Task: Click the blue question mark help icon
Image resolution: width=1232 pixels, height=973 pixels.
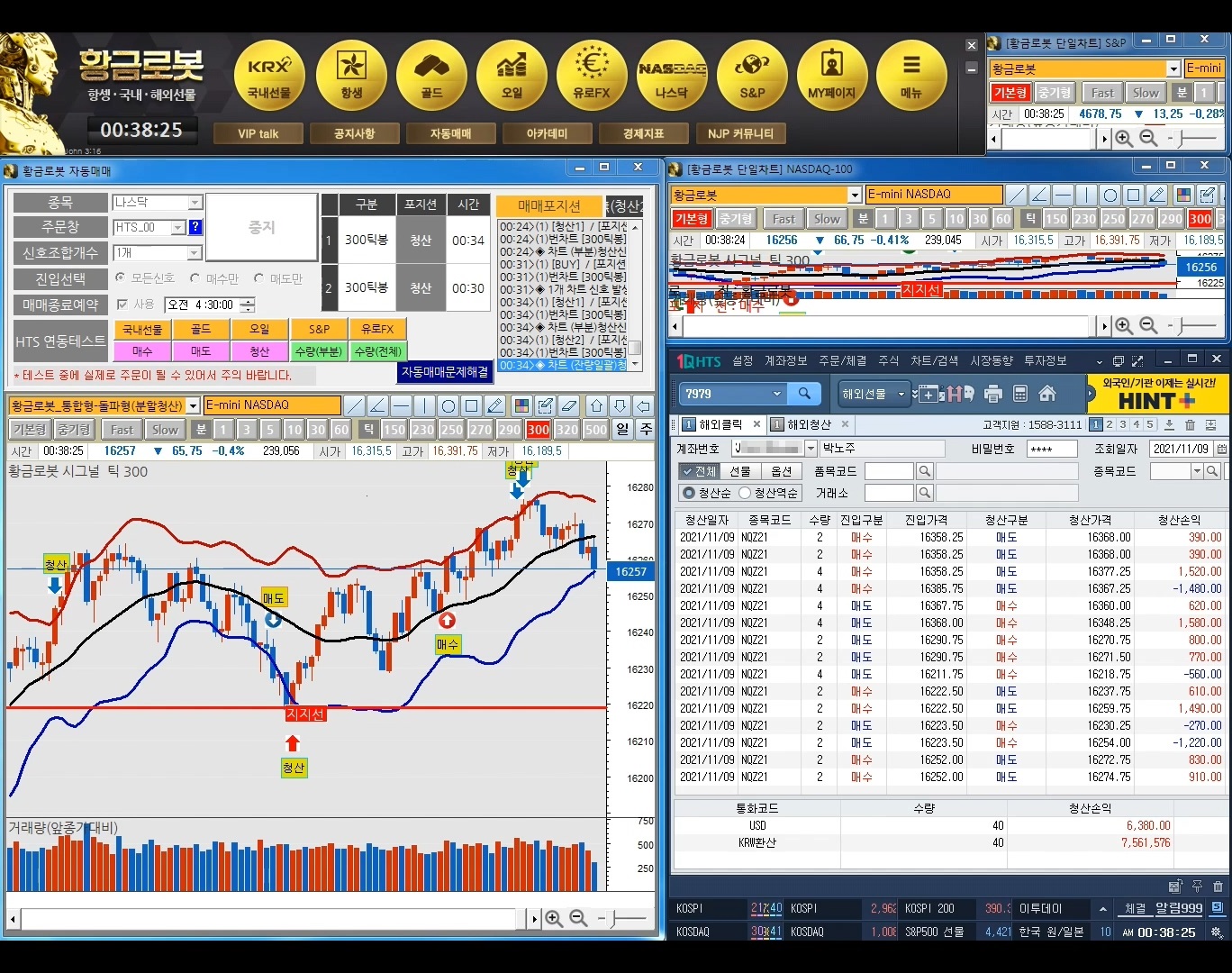Action: (195, 227)
